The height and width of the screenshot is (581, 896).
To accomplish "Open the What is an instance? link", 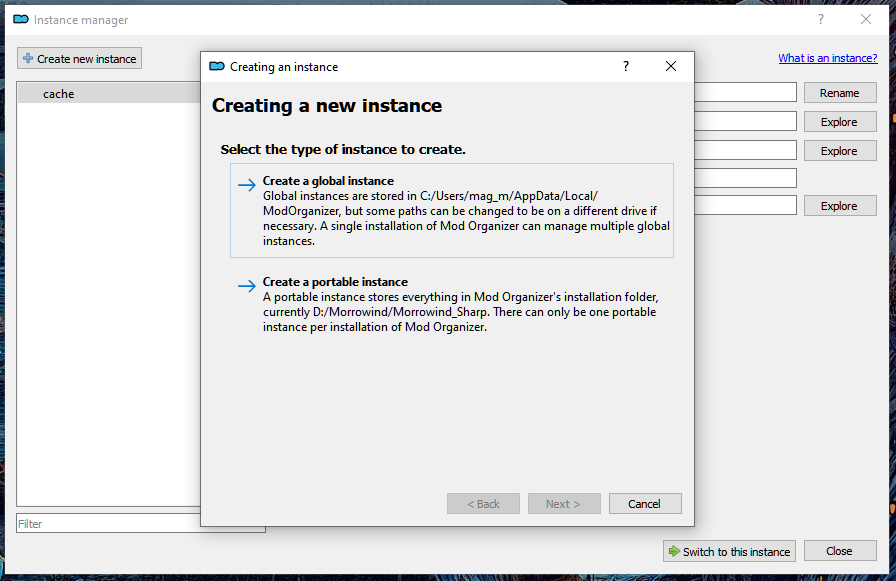I will coord(827,58).
